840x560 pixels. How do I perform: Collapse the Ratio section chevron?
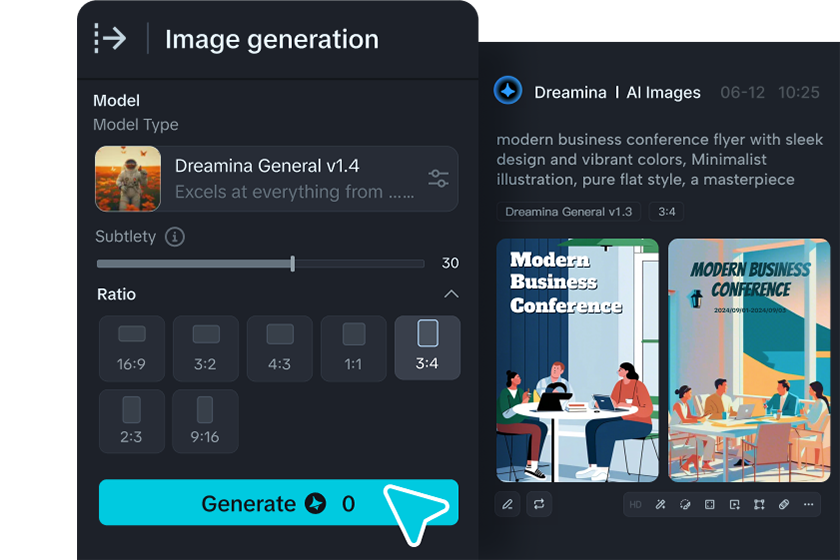pyautogui.click(x=451, y=294)
